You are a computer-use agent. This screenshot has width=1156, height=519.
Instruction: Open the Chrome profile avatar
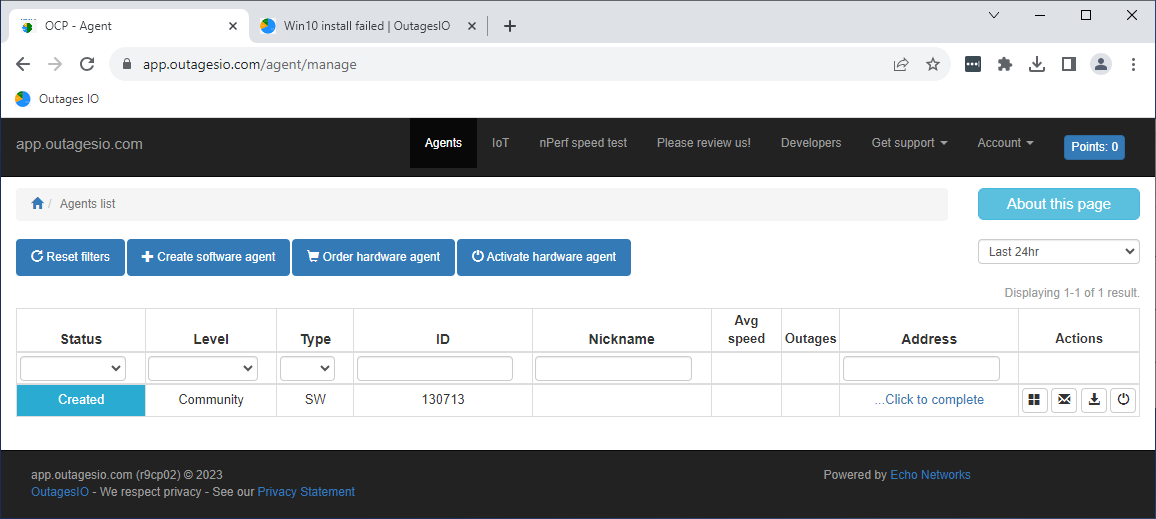pyautogui.click(x=1101, y=64)
